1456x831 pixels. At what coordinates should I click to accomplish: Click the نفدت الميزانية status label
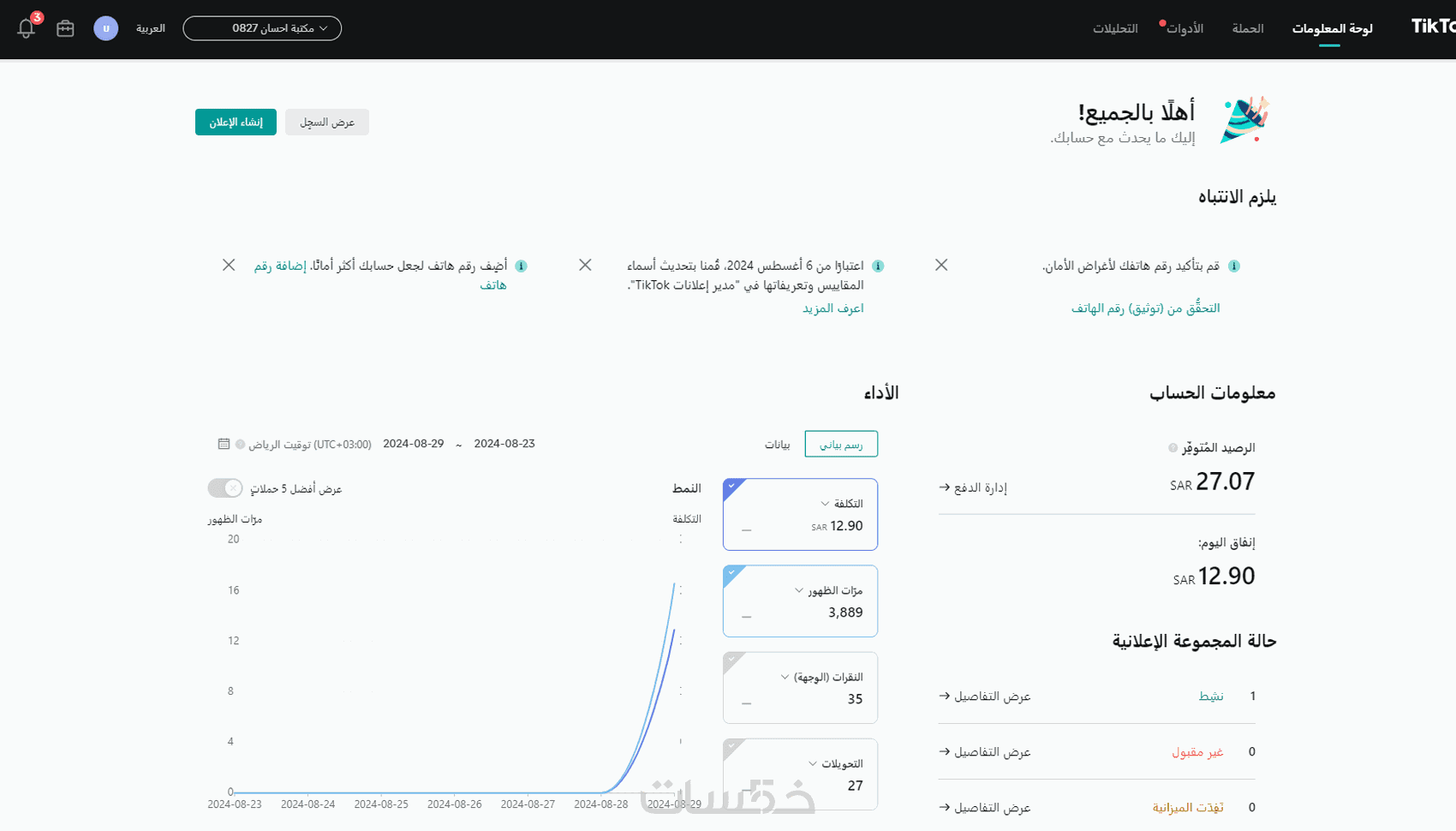tap(1188, 808)
